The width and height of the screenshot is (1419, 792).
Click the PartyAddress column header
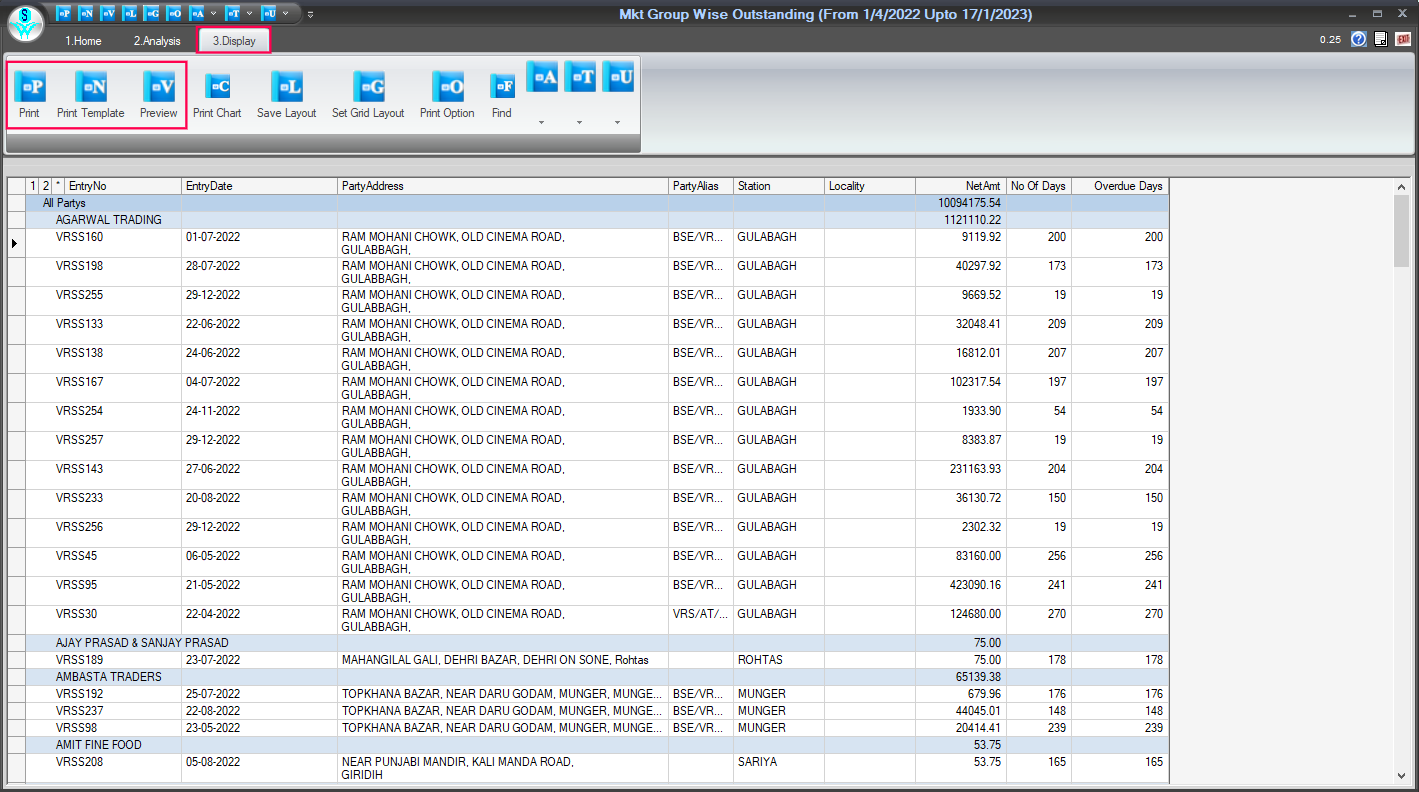(503, 186)
